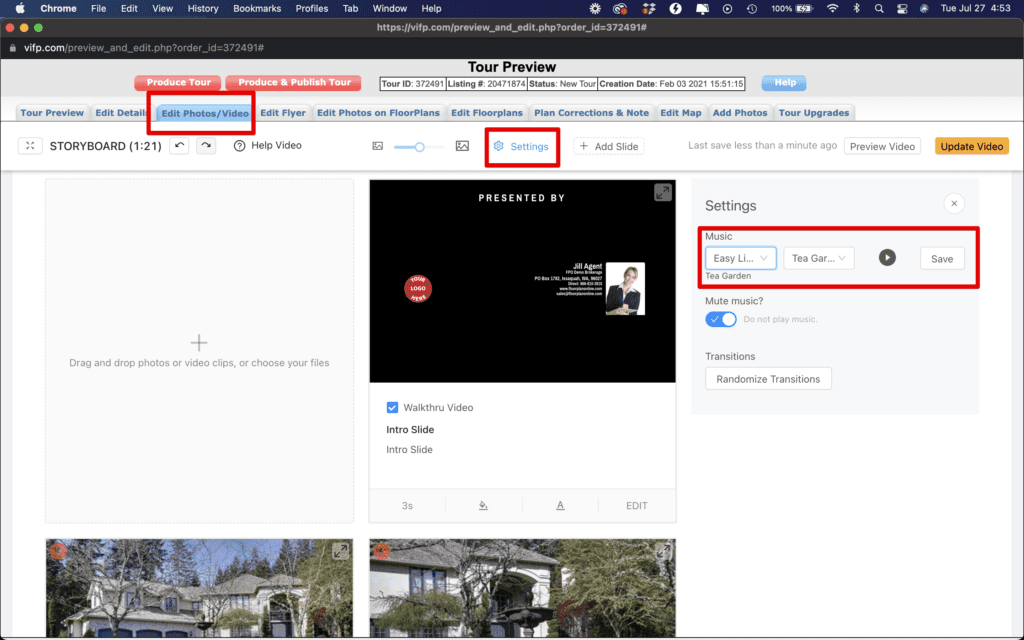Toggle the Mute music switch off

[x=720, y=318]
